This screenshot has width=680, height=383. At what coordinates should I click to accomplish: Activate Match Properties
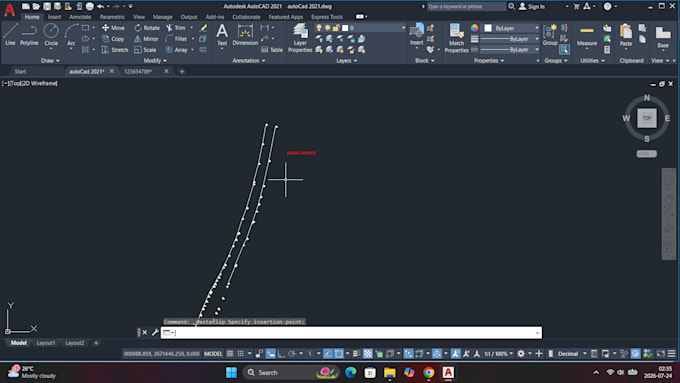point(456,38)
